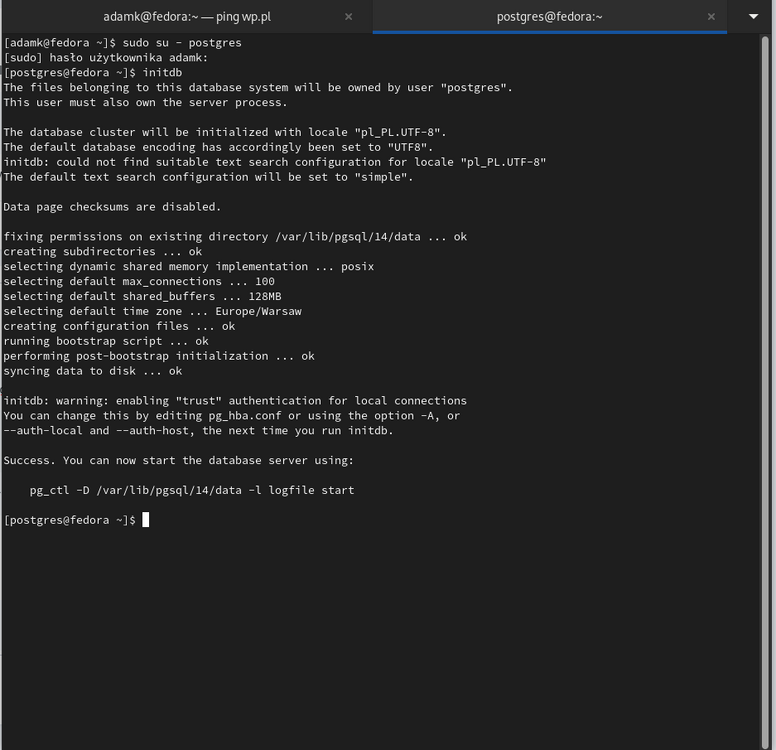Click the 'selecting default max_connections ... 100' line

[139, 282]
